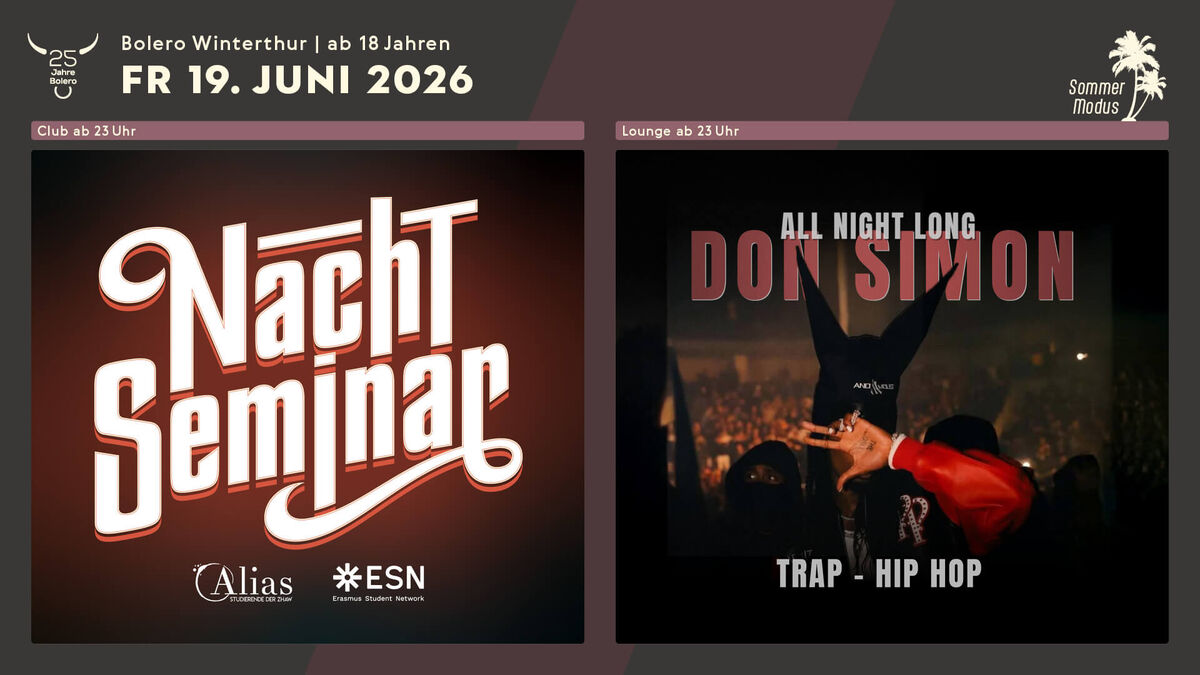
Task: Select the Club ab 23 Uhr bar
Action: point(307,131)
